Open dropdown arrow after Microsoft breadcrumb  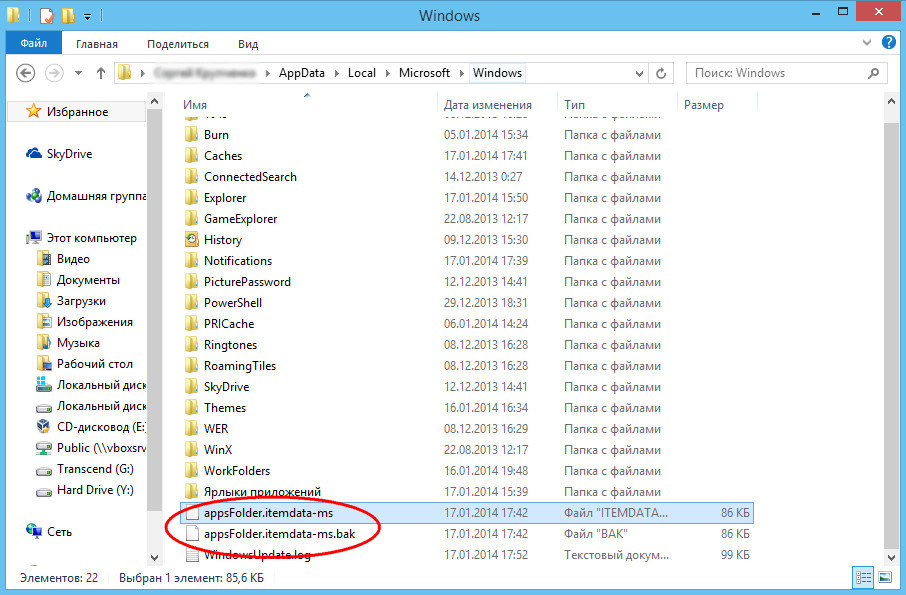462,73
